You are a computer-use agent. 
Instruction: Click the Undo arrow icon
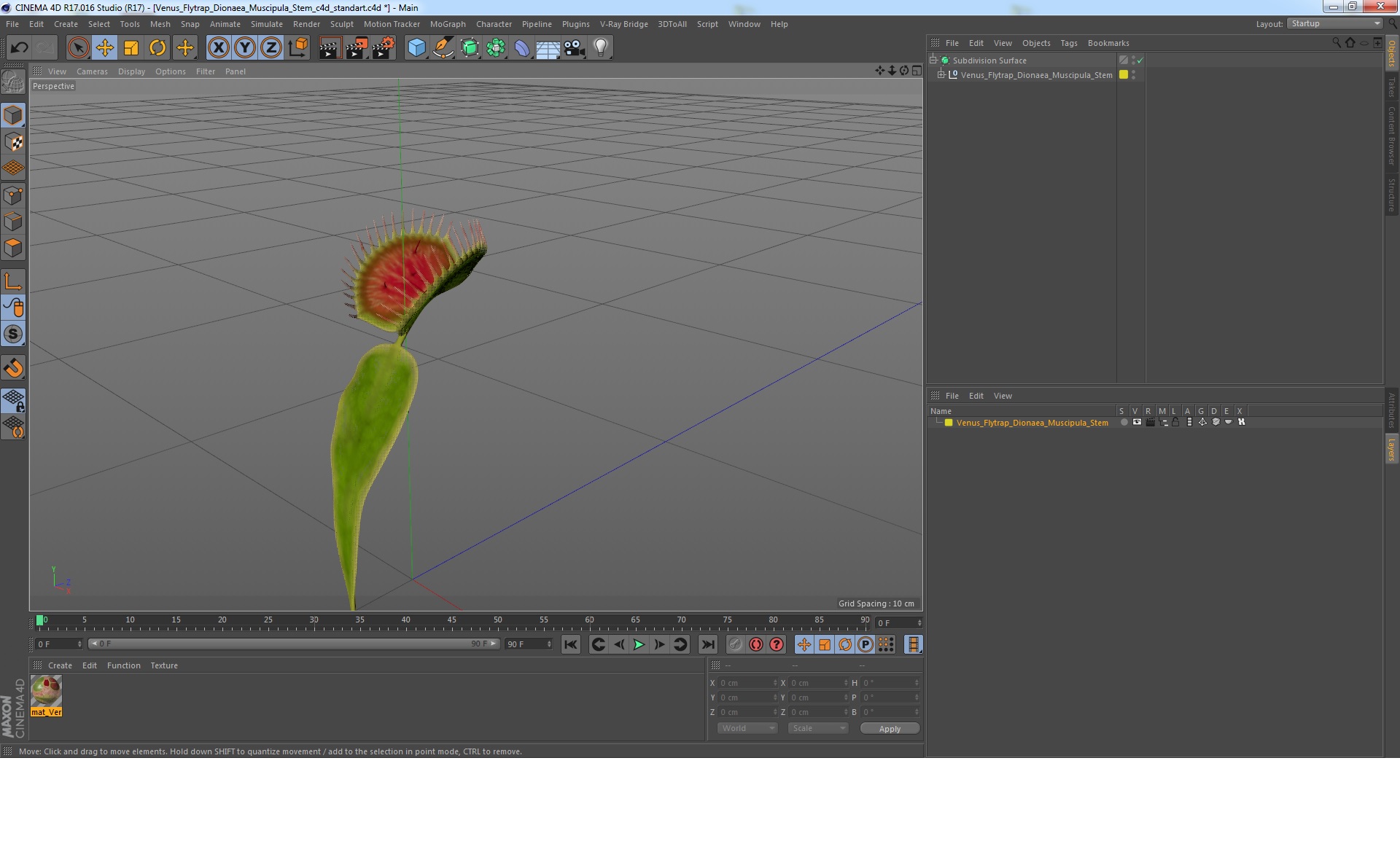point(19,48)
